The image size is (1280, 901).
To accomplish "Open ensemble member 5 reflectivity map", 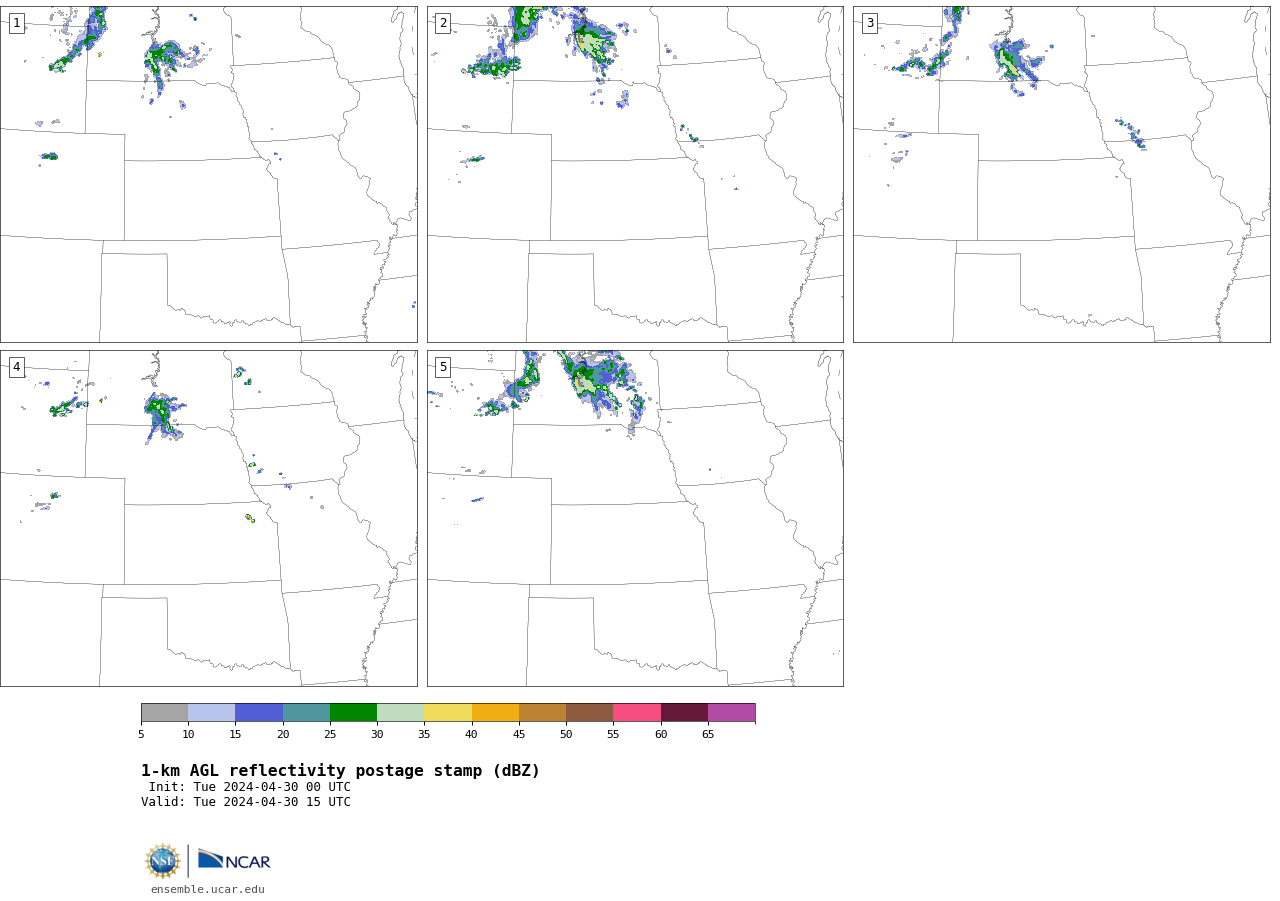I will (635, 518).
